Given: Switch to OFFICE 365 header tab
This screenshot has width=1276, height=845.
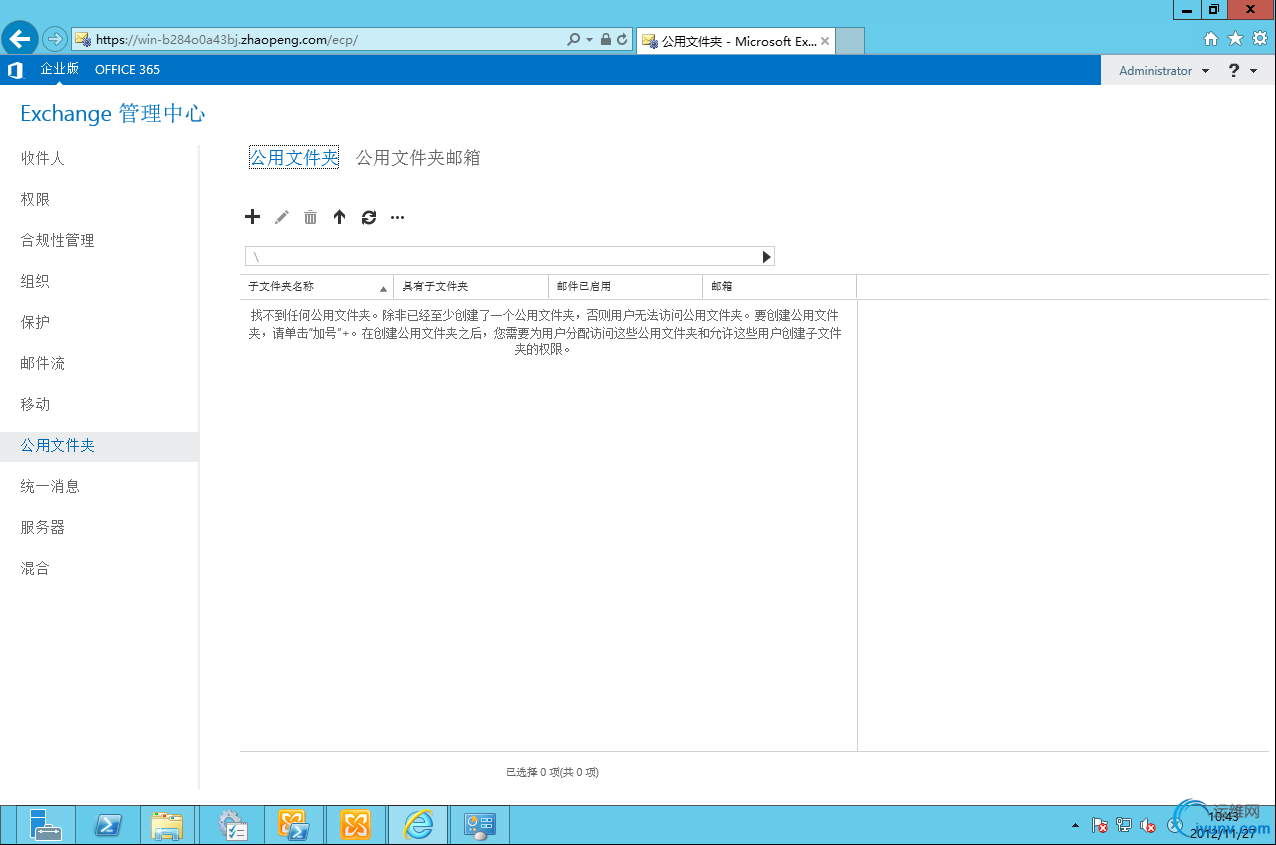Looking at the screenshot, I should [127, 70].
